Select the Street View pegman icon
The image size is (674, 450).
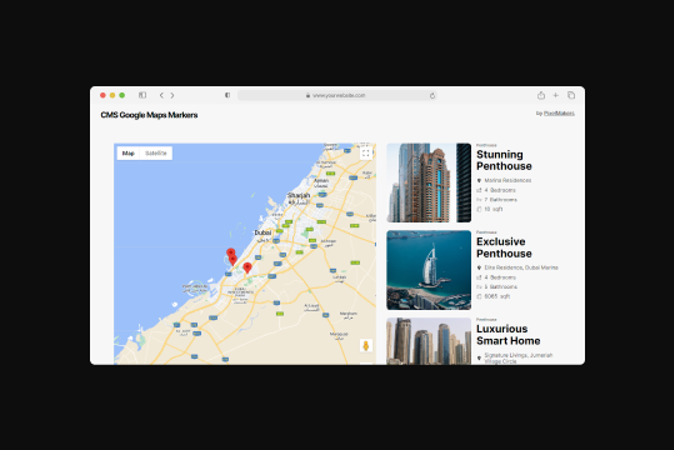[x=366, y=346]
